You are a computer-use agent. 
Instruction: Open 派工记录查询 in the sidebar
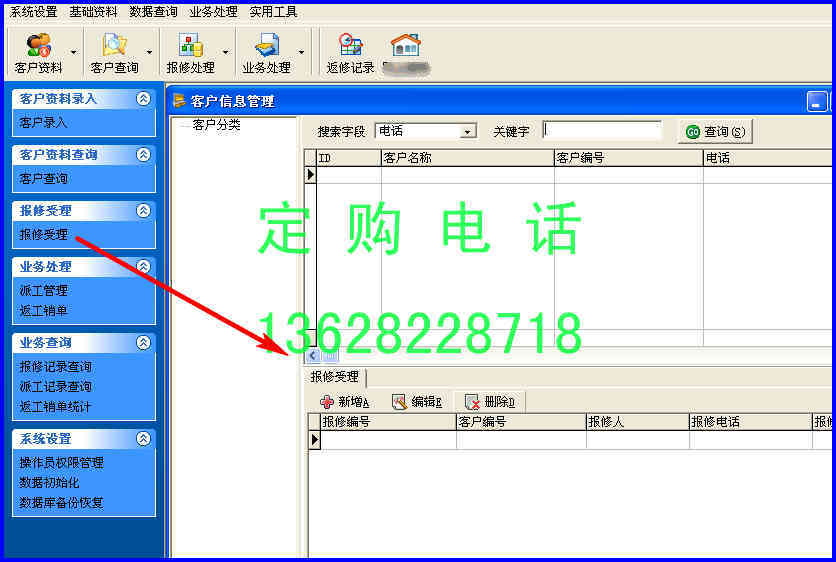(55, 387)
